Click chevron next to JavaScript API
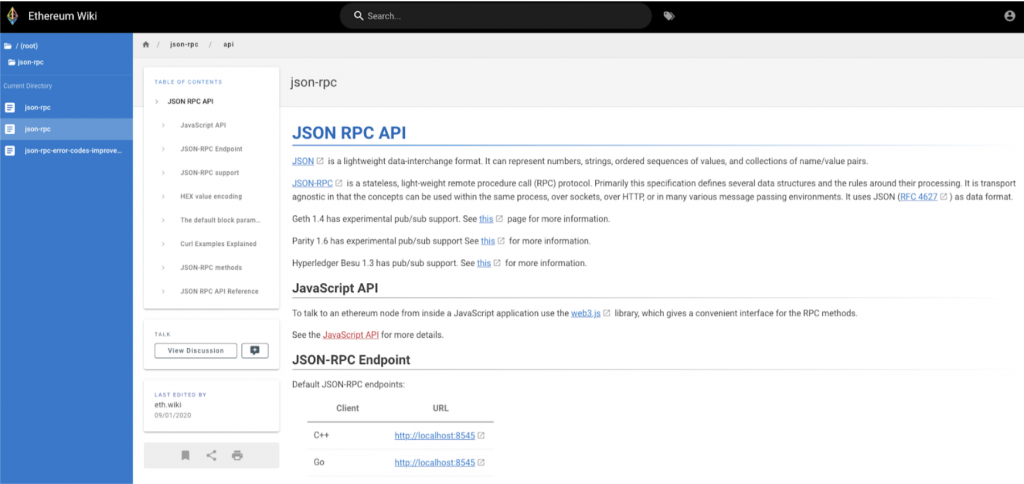This screenshot has width=1024, height=484. coord(163,125)
